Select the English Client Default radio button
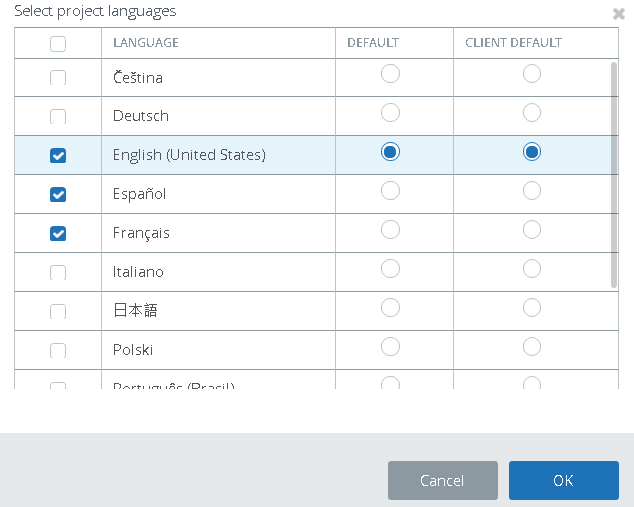This screenshot has height=507, width=634. 532,151
